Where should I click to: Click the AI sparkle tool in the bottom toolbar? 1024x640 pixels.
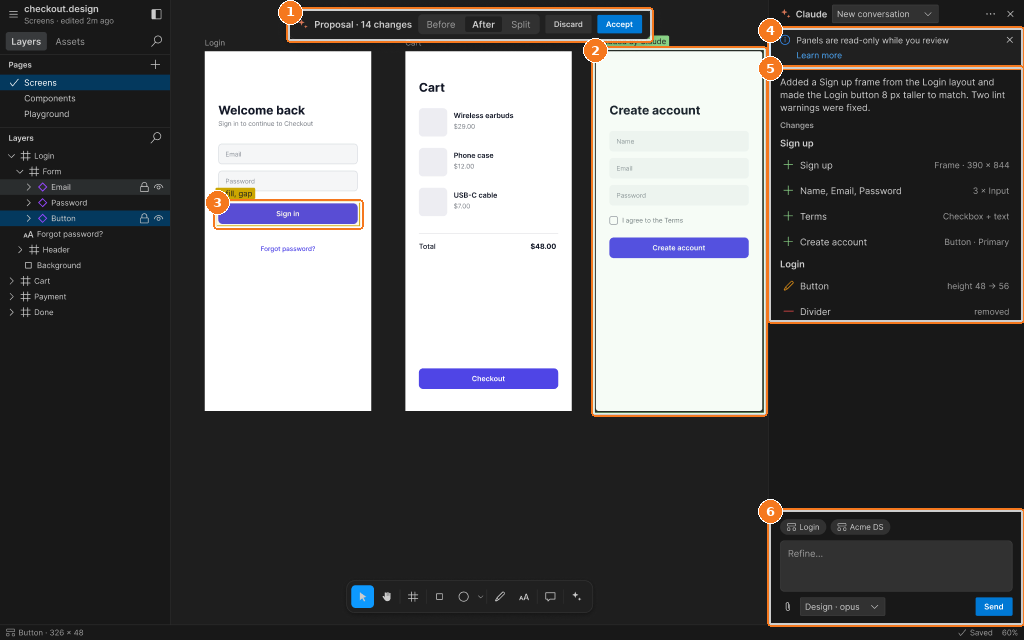click(576, 596)
